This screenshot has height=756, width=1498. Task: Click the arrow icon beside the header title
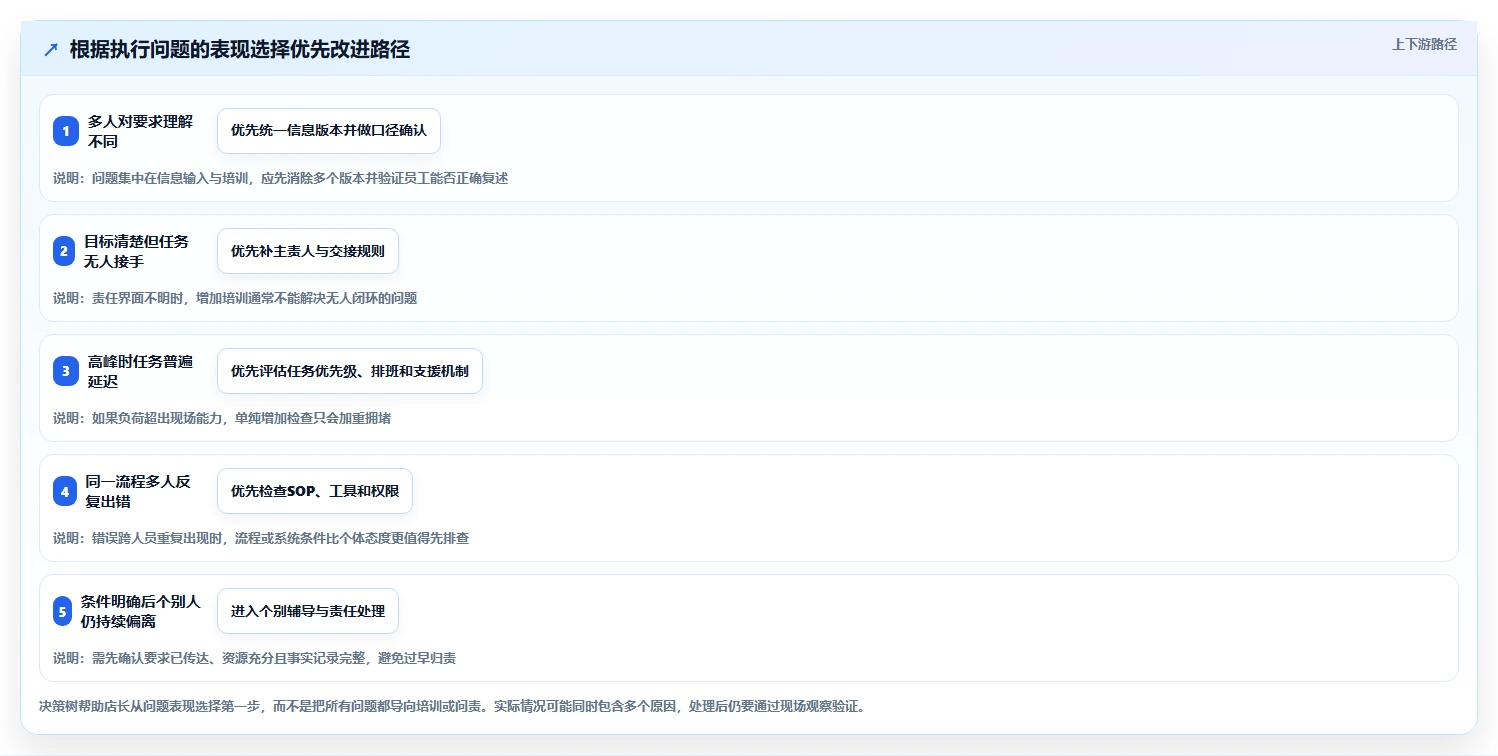pos(51,50)
